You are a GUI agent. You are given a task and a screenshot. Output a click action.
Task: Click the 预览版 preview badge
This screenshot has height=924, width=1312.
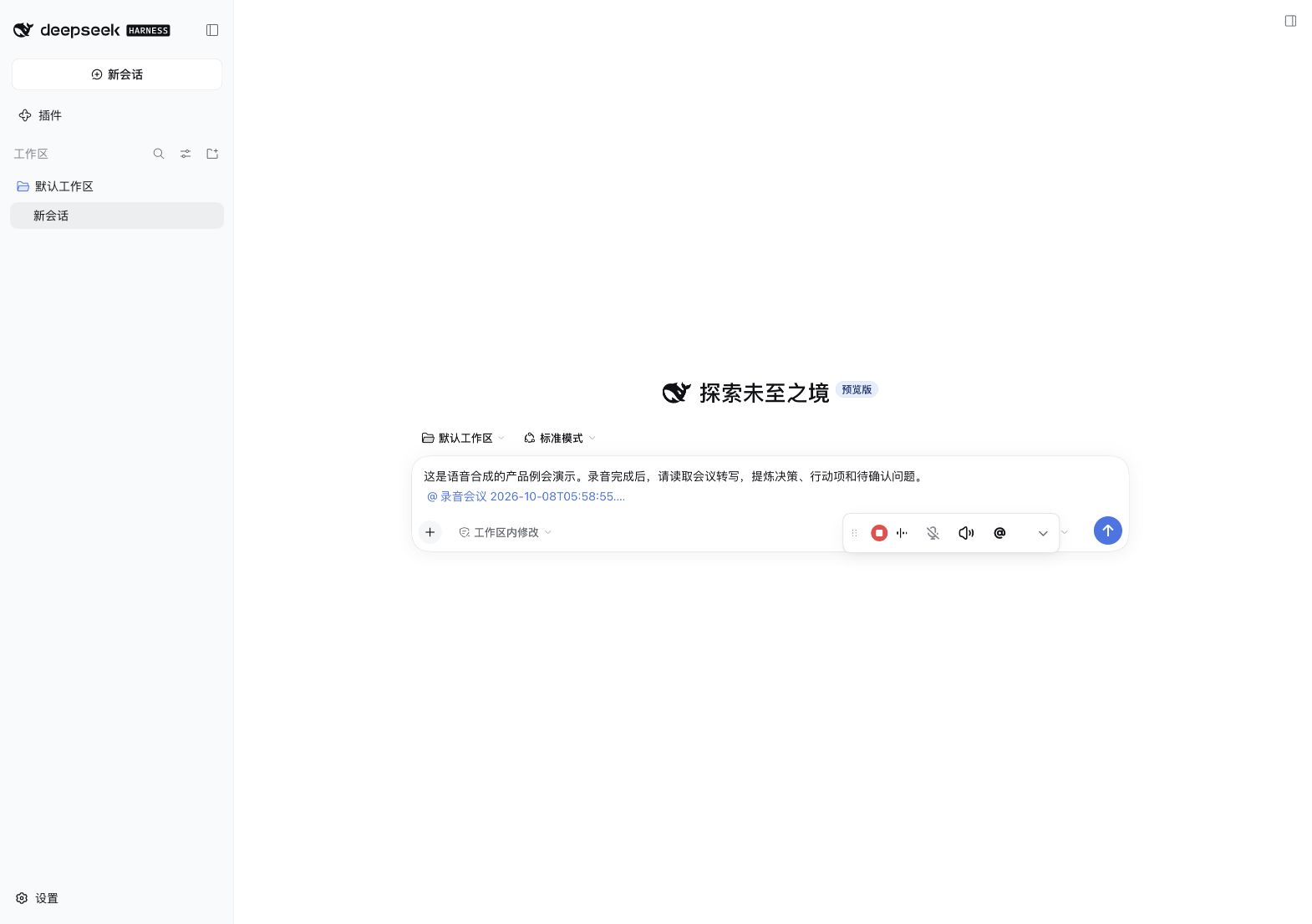click(x=857, y=389)
